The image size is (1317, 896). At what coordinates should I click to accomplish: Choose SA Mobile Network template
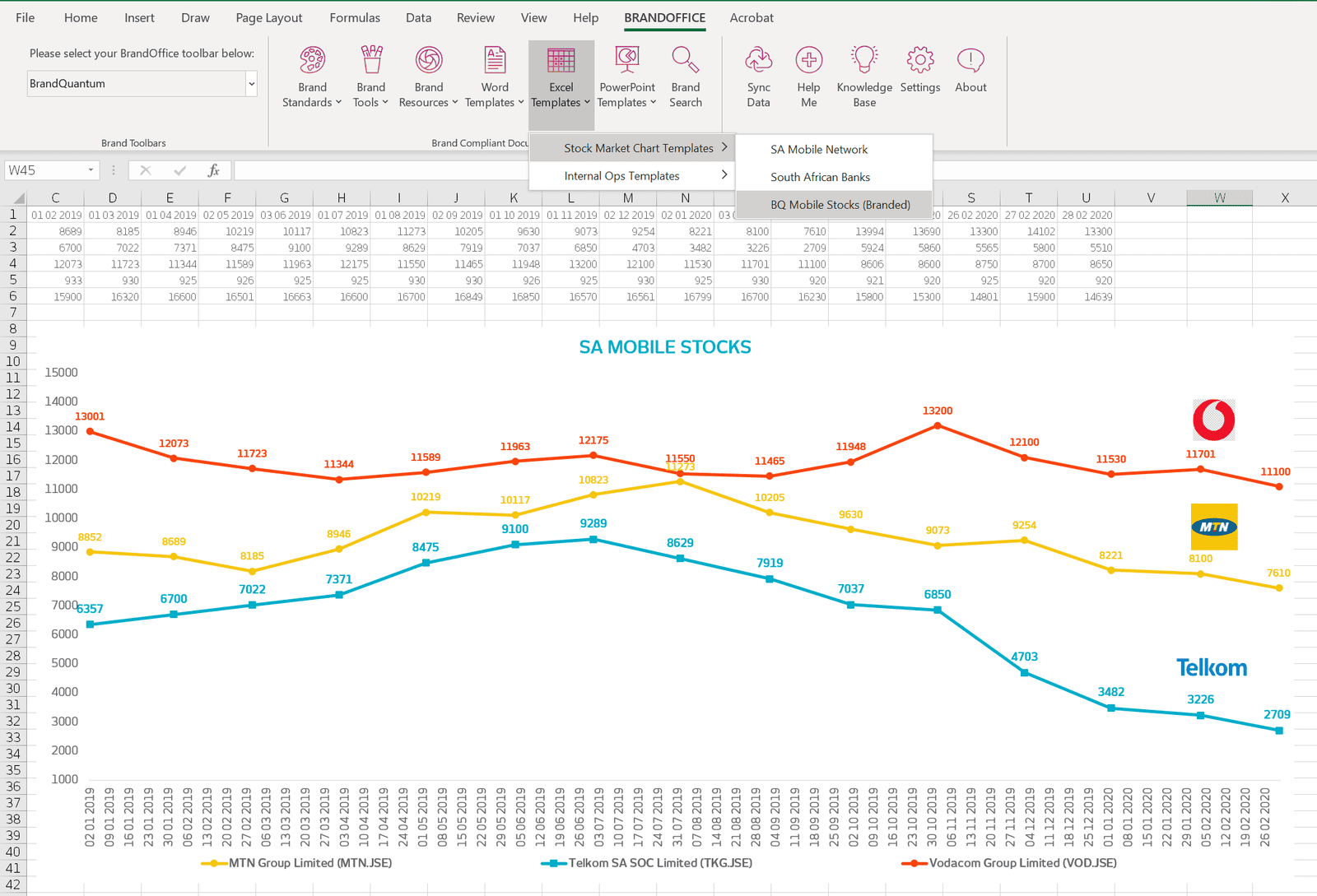click(834, 150)
